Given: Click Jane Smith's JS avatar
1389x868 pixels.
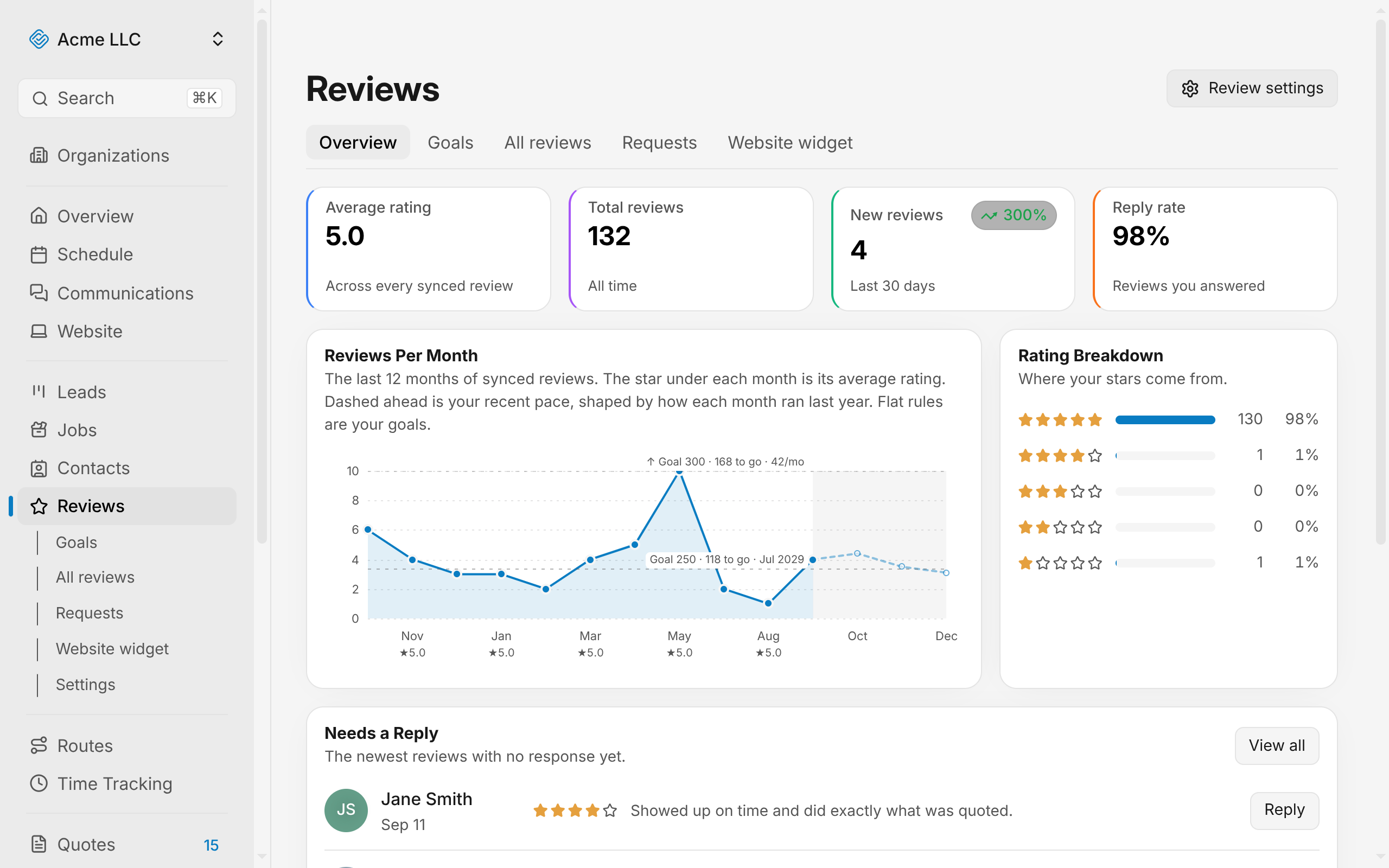Looking at the screenshot, I should (x=346, y=810).
